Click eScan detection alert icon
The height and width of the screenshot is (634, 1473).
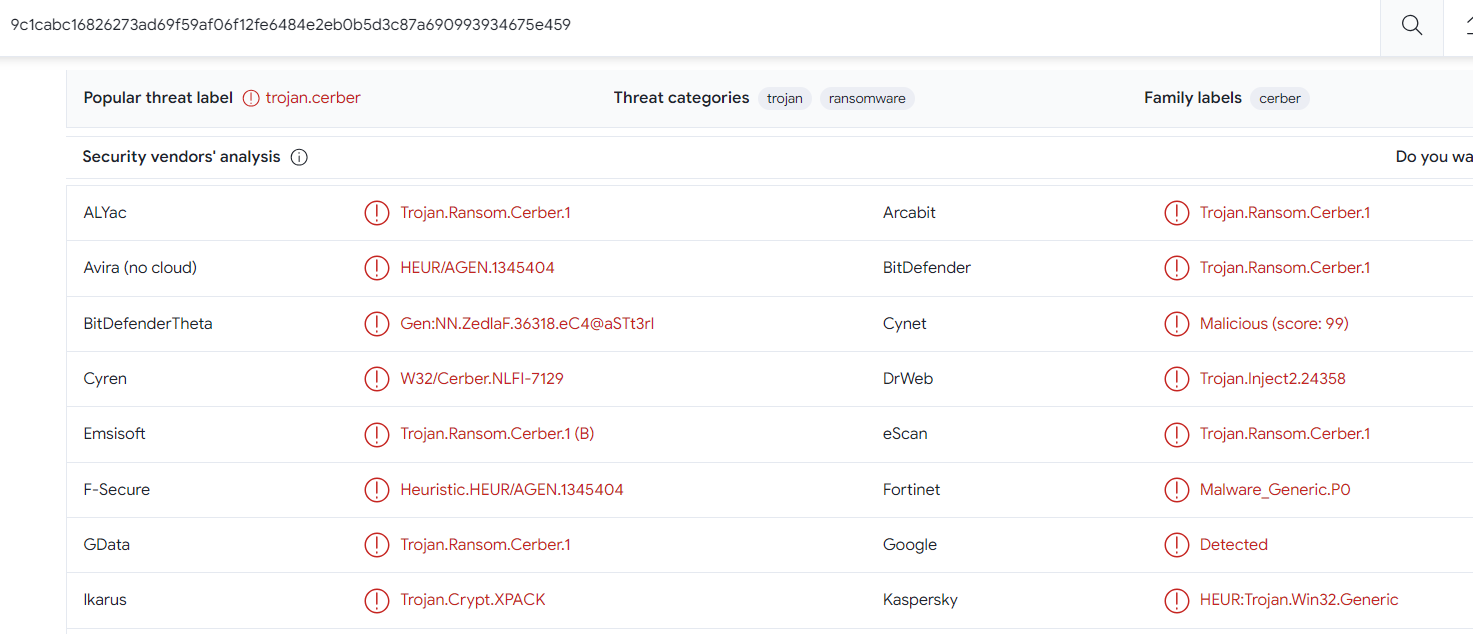click(1176, 434)
